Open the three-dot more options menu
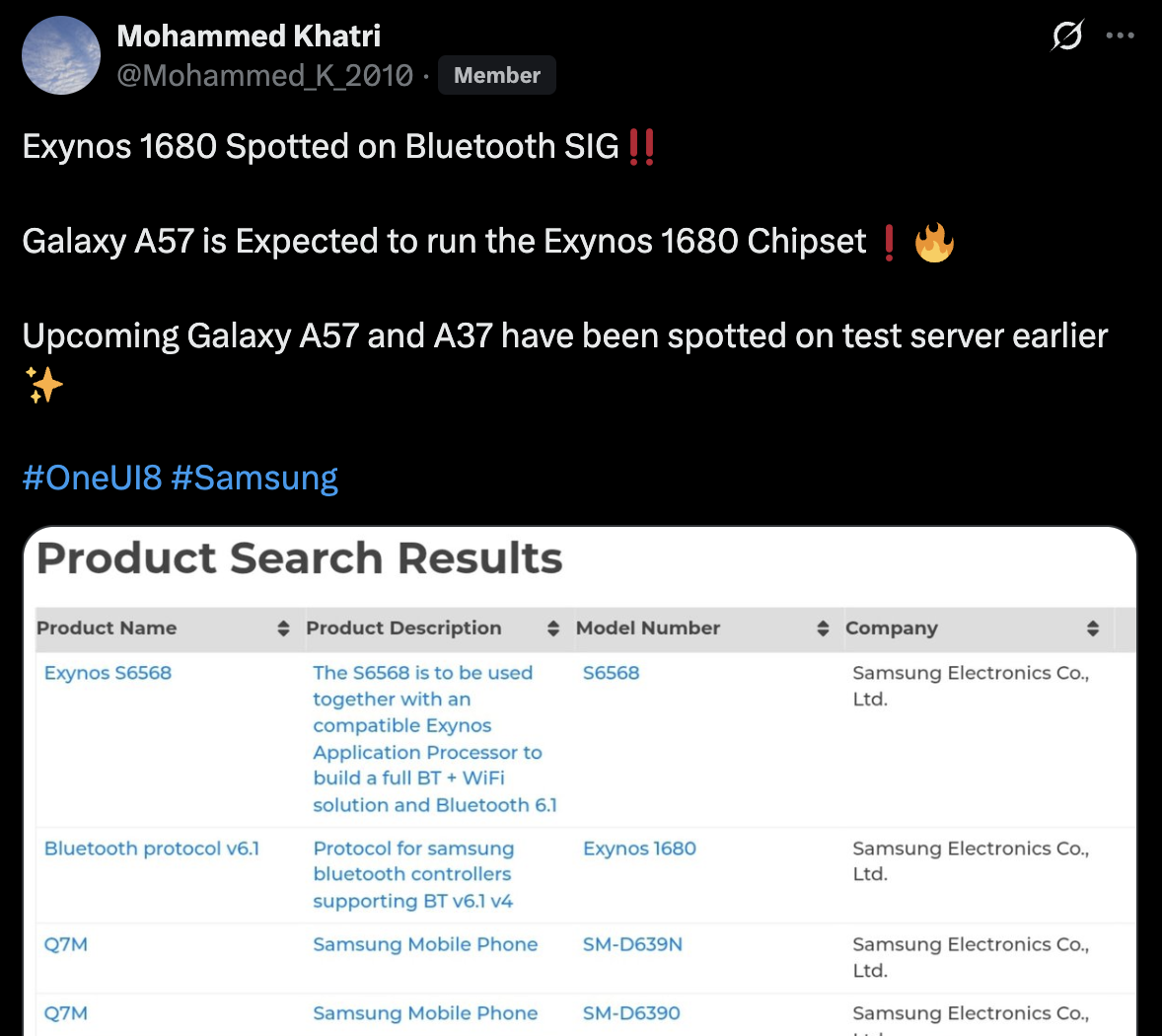The height and width of the screenshot is (1036, 1162). [1120, 36]
